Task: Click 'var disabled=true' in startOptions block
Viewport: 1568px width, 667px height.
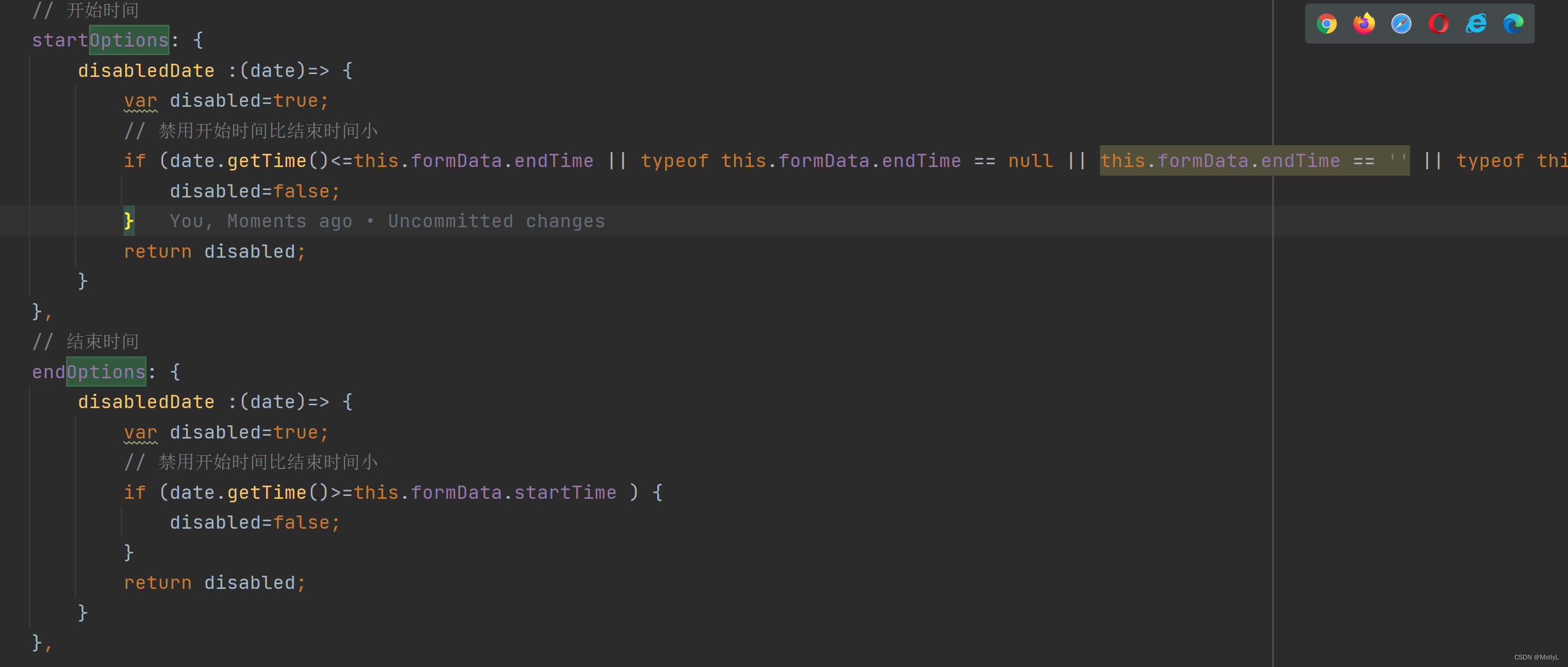Action: coord(226,100)
